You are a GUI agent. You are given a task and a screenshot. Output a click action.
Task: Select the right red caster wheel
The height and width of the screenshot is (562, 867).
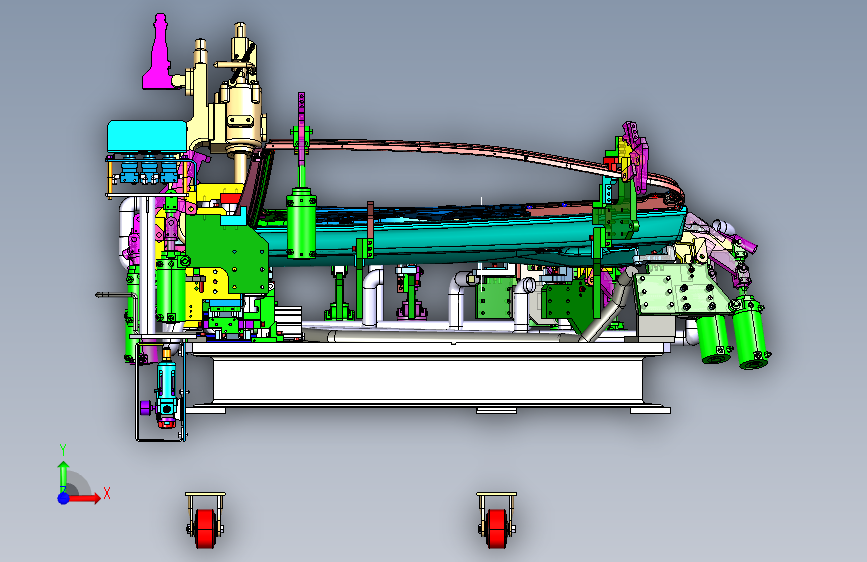click(x=496, y=528)
